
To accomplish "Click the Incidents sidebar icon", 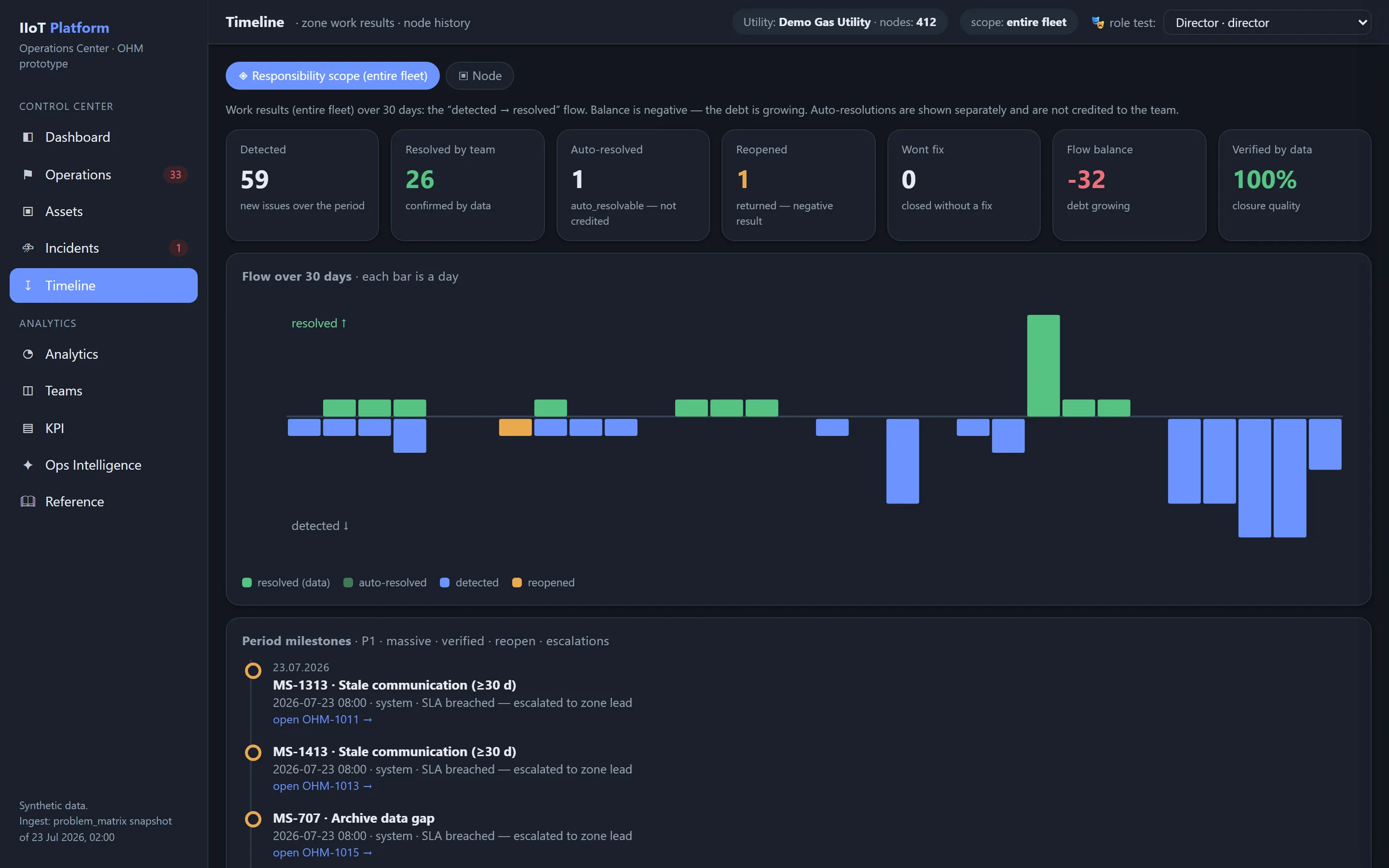I will [27, 248].
